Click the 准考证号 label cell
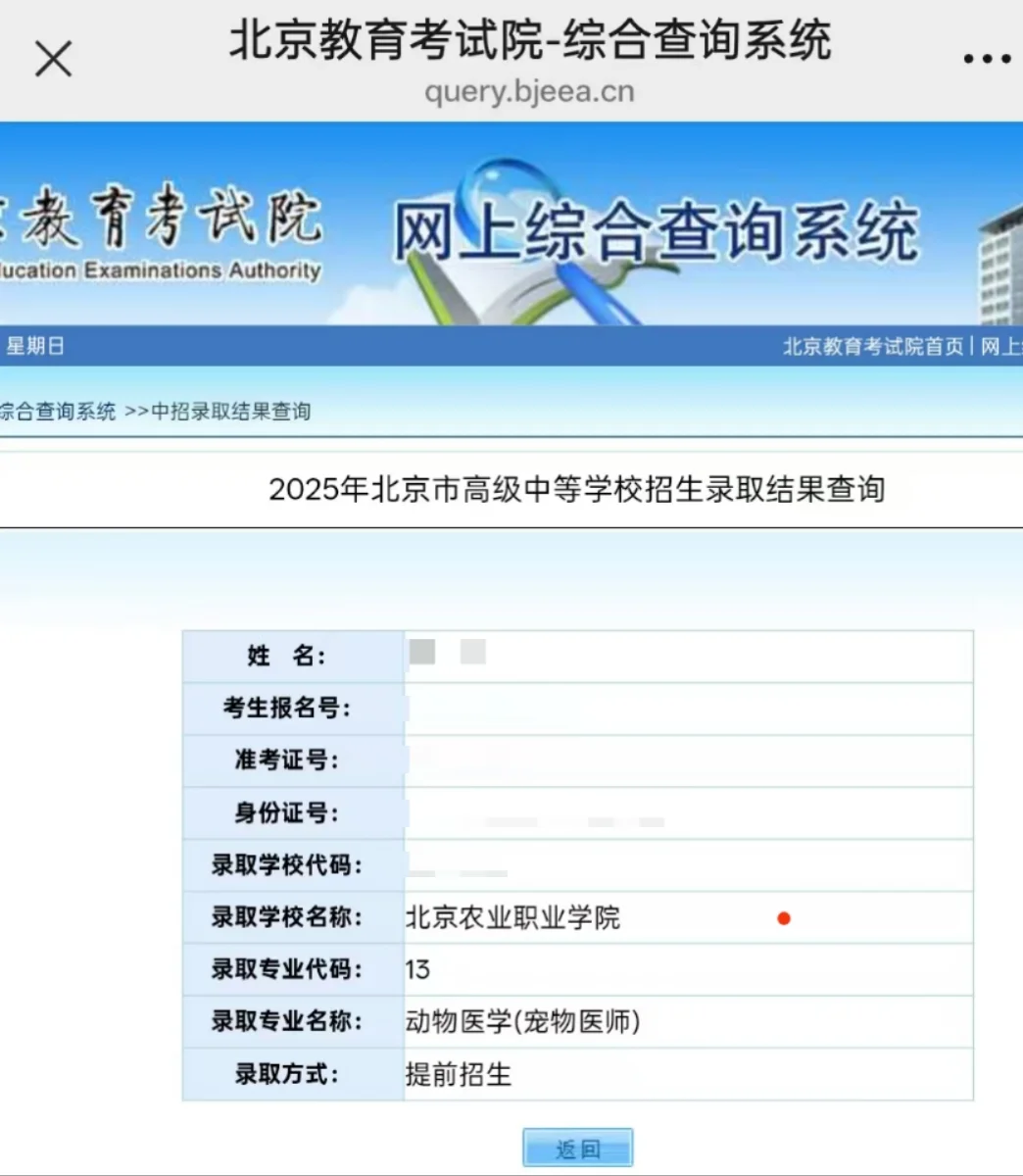This screenshot has height=1176, width=1023. click(293, 761)
